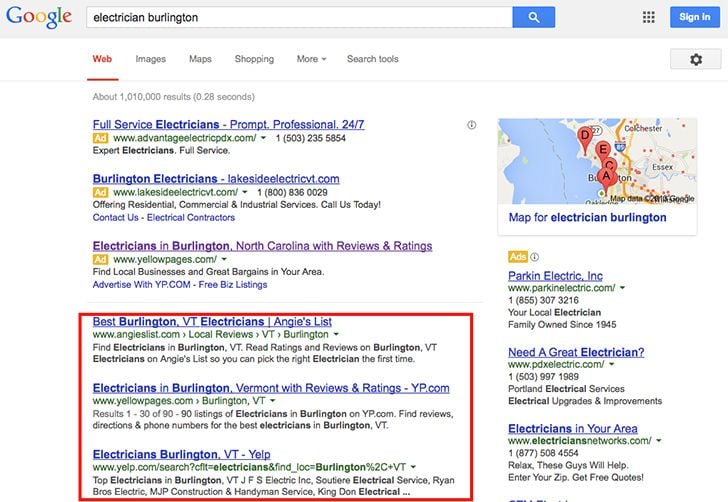Click map pin E
This screenshot has width=728, height=502.
(x=603, y=151)
